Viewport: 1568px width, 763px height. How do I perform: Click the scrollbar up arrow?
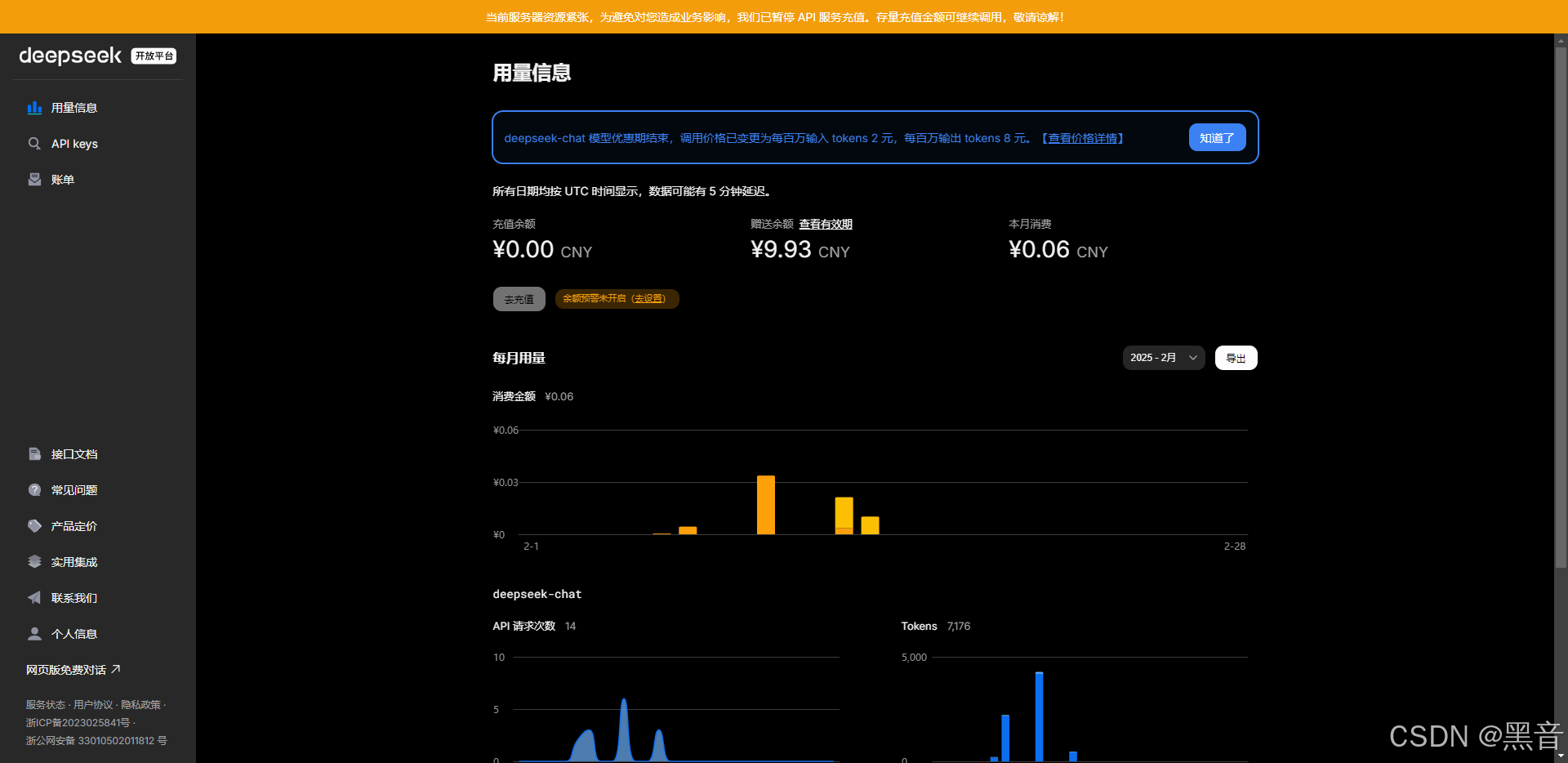click(x=1561, y=40)
